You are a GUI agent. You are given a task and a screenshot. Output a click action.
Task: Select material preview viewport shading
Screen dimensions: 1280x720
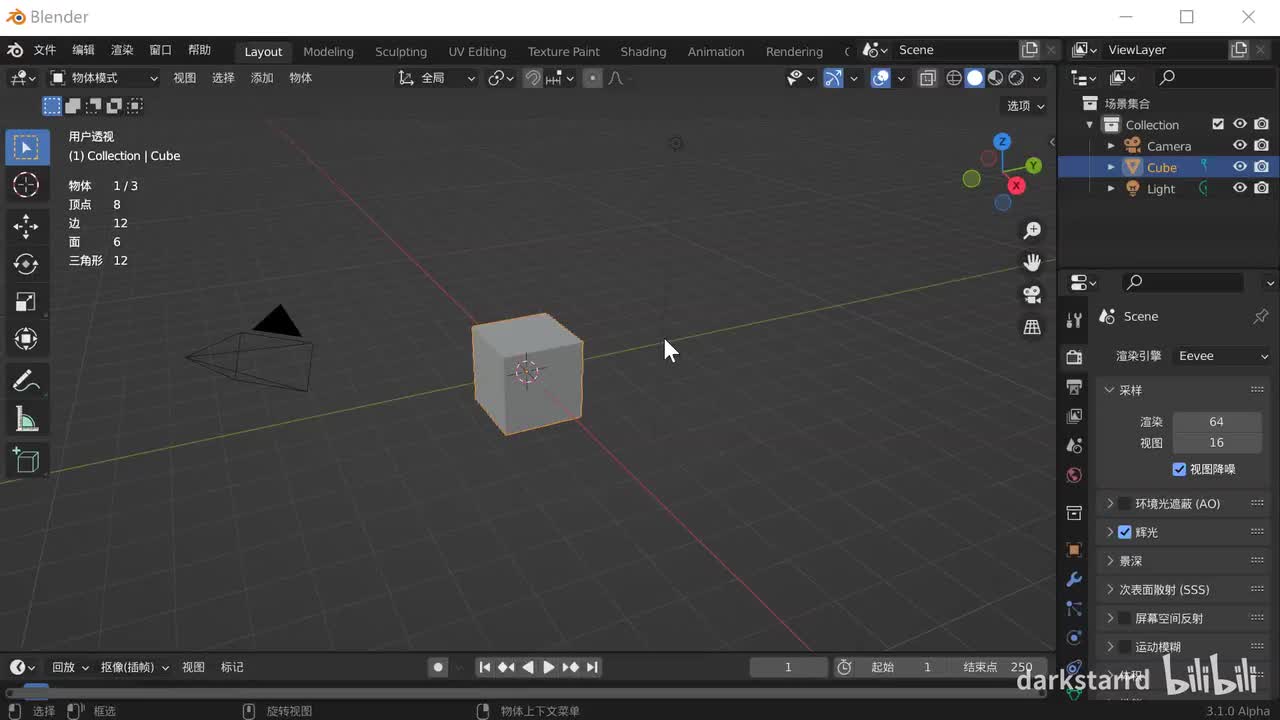996,78
